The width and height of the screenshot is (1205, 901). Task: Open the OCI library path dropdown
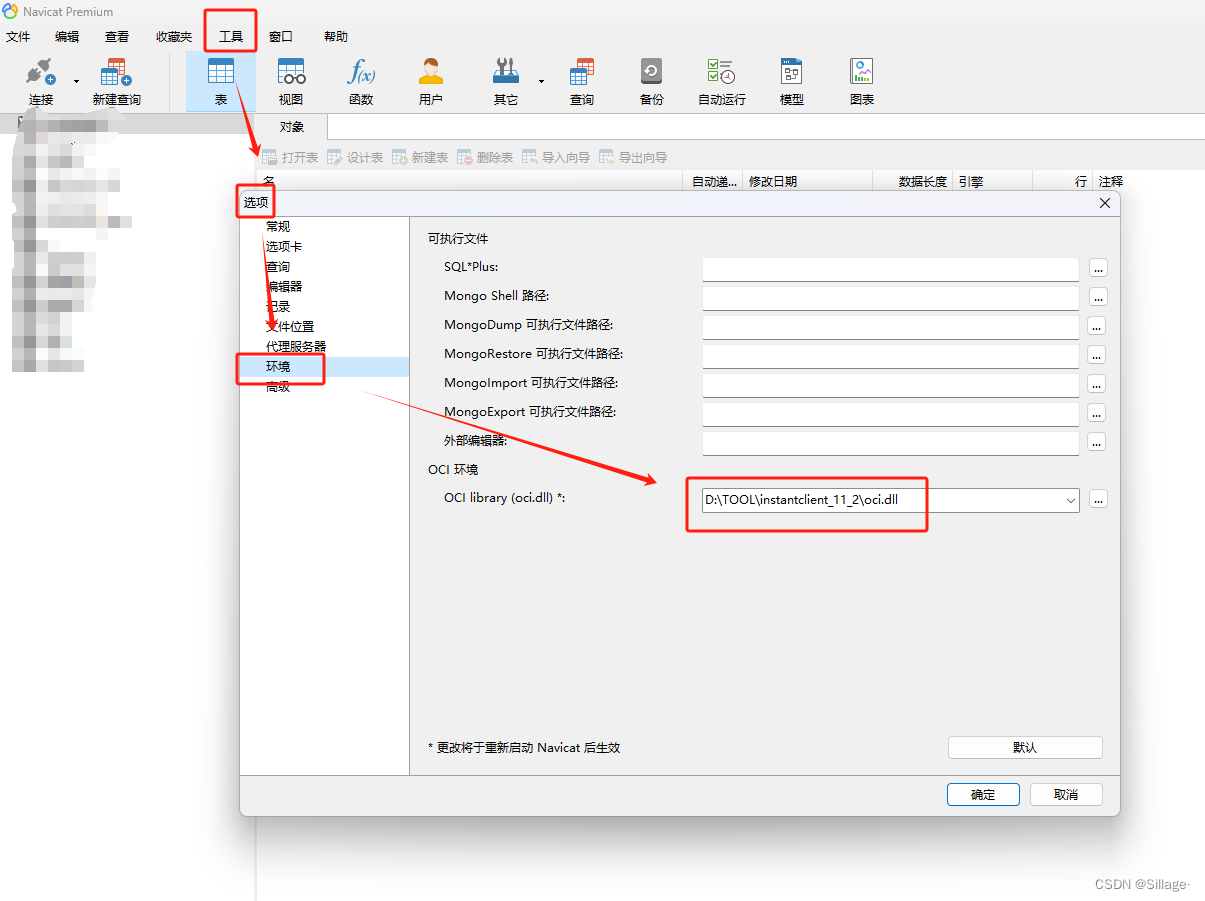(x=1070, y=499)
